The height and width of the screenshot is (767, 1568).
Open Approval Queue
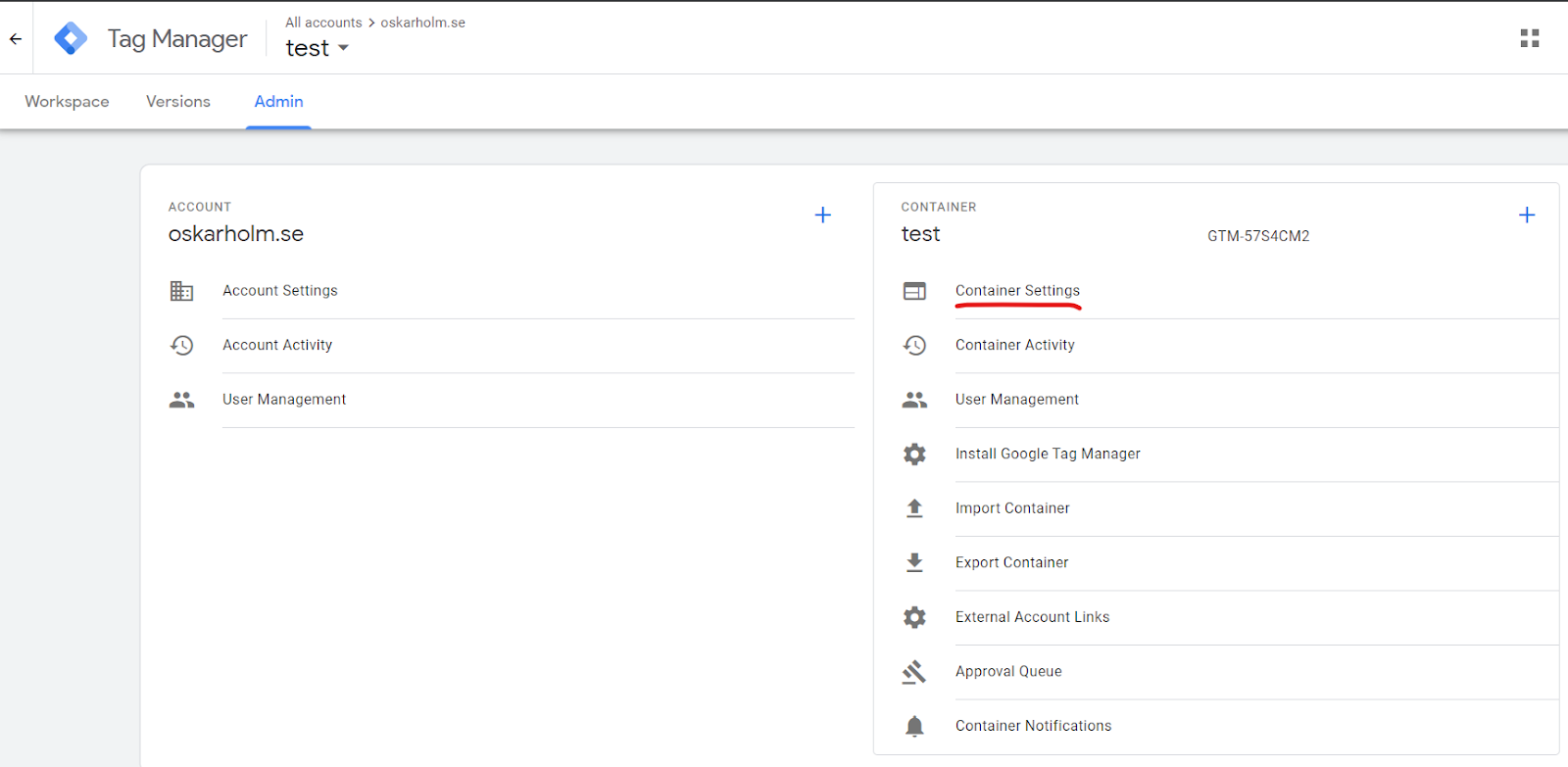(1008, 671)
